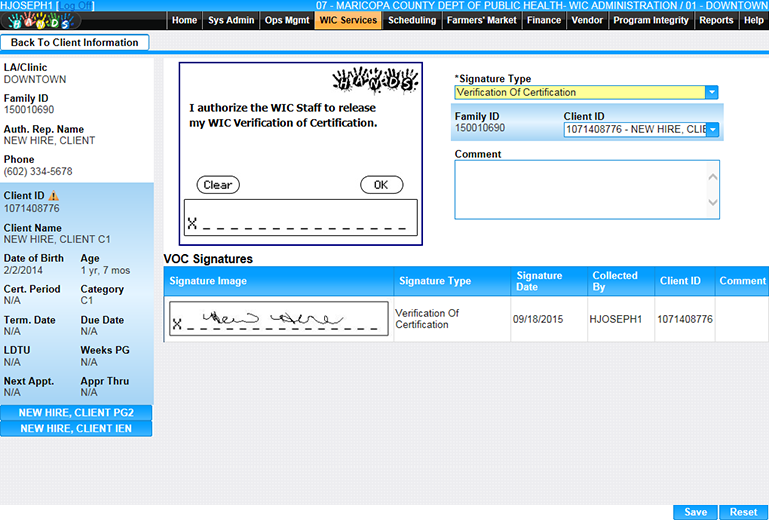Switch to NEW HIRE, CLIENT PG2
769x520 pixels.
(76, 413)
